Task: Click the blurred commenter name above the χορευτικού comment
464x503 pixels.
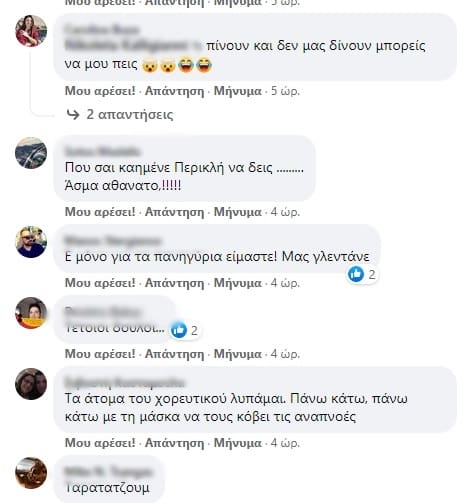Action: (124, 382)
